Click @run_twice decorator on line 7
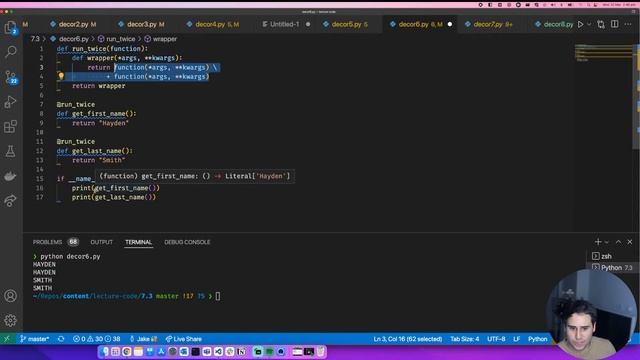The image size is (640, 360). (76, 104)
